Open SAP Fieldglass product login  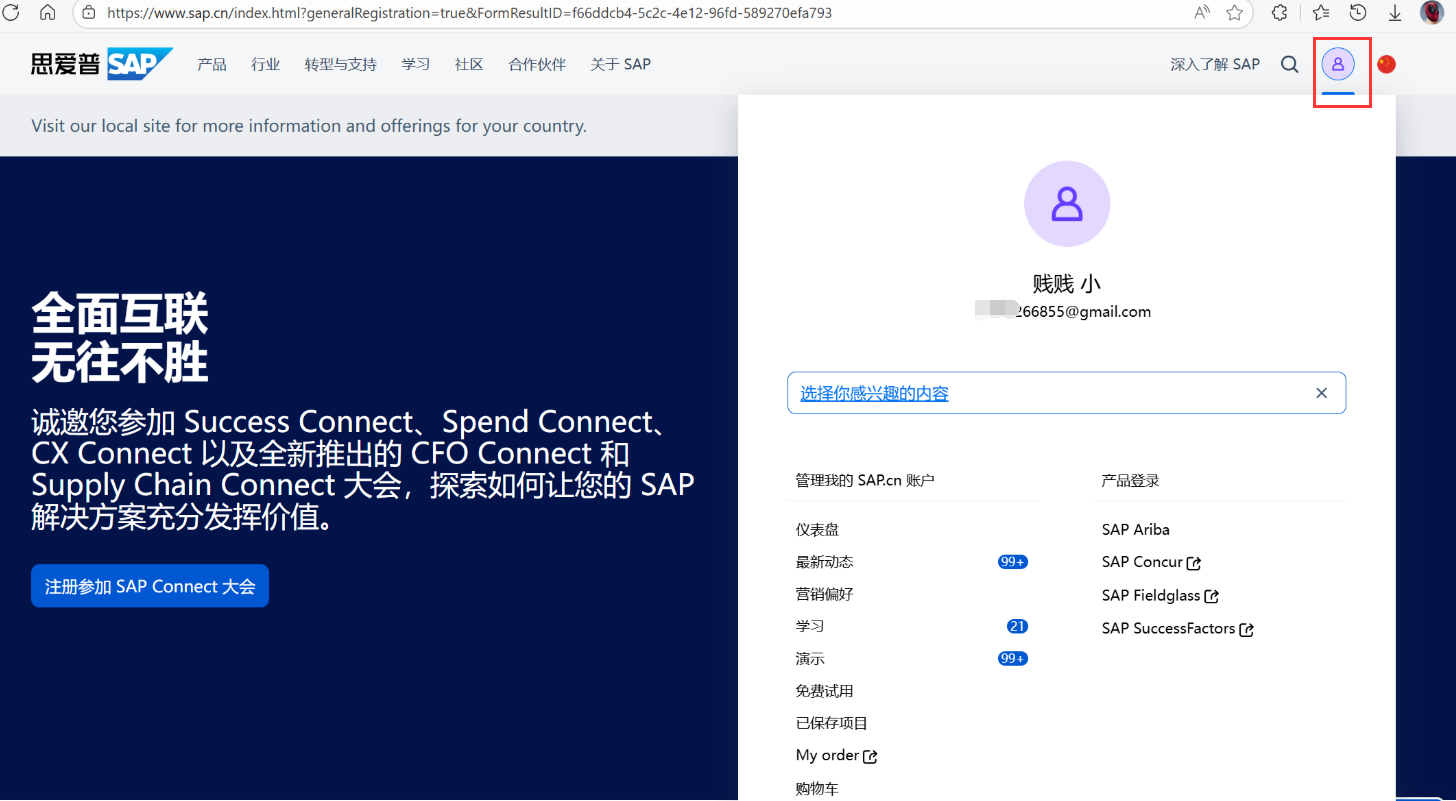[1151, 596]
